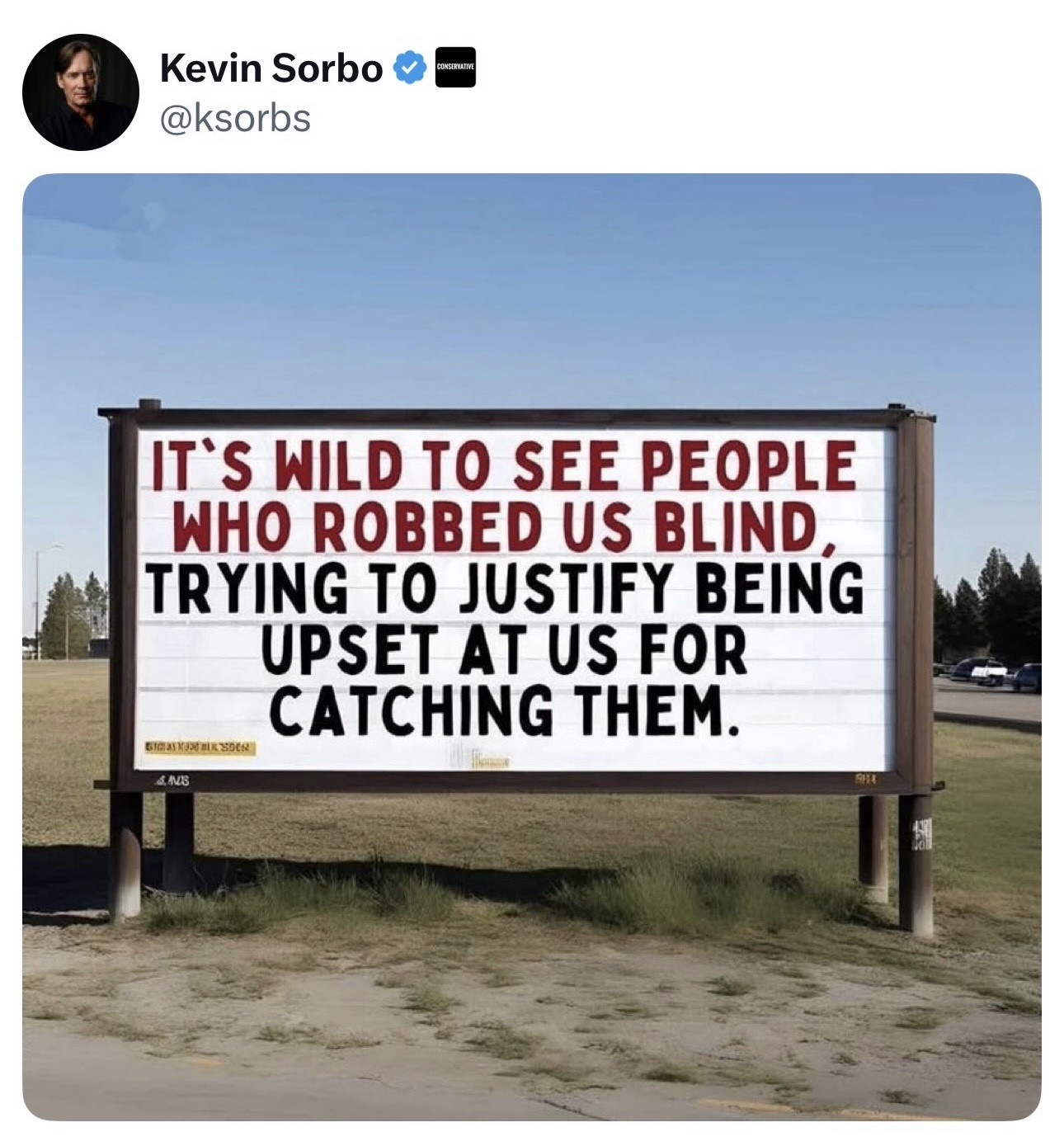
Task: Open Kevin Sorbo's profile avatar
Action: tap(80, 92)
